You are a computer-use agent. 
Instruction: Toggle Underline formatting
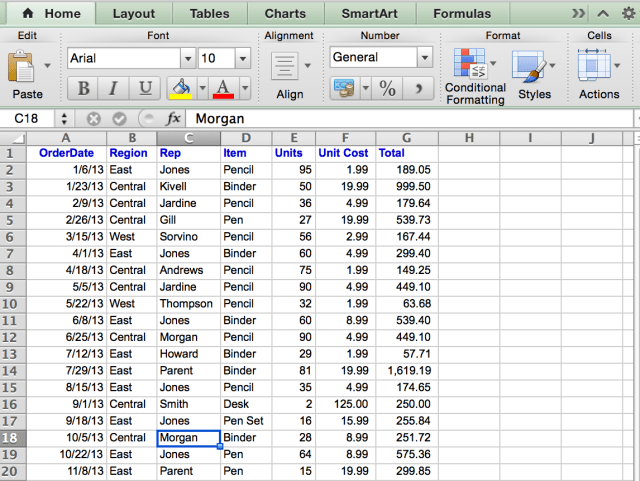[x=145, y=88]
